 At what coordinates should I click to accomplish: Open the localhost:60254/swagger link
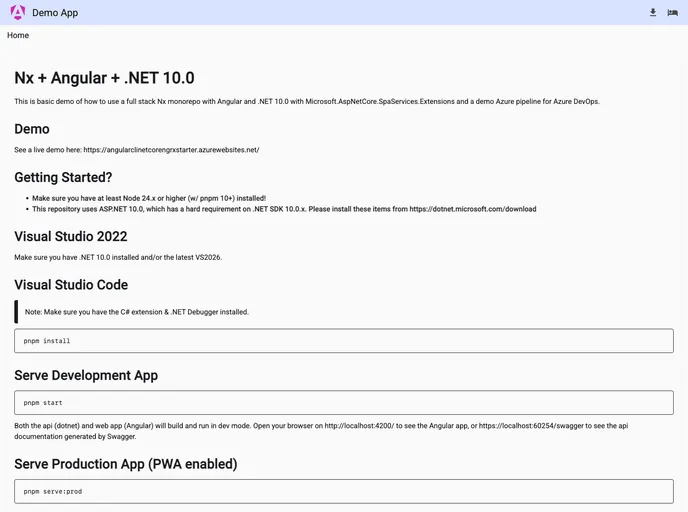coord(531,426)
